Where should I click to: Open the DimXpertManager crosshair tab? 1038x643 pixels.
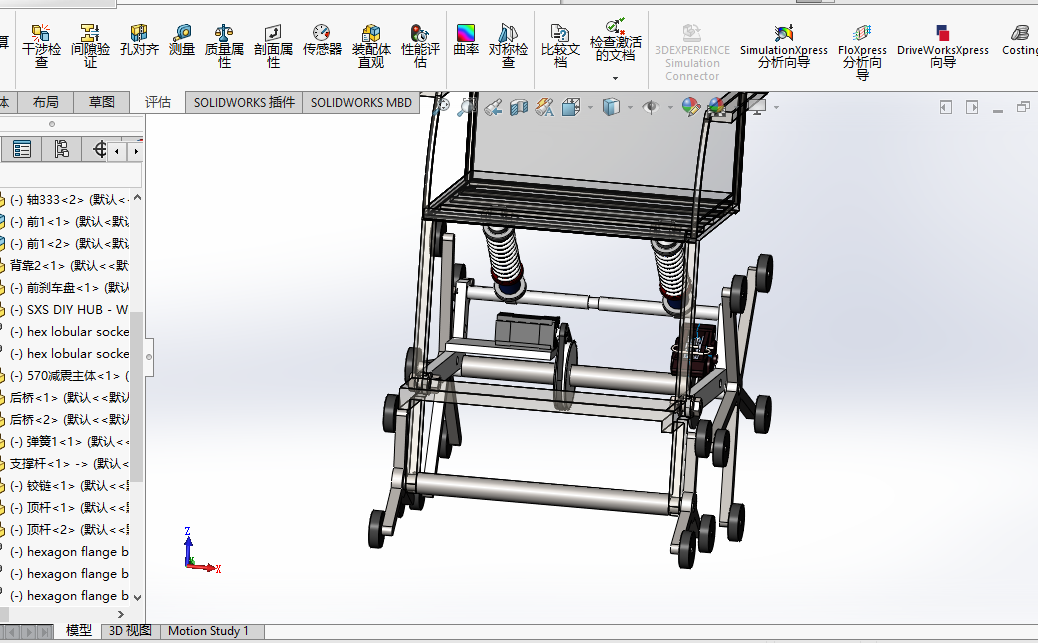(99, 149)
